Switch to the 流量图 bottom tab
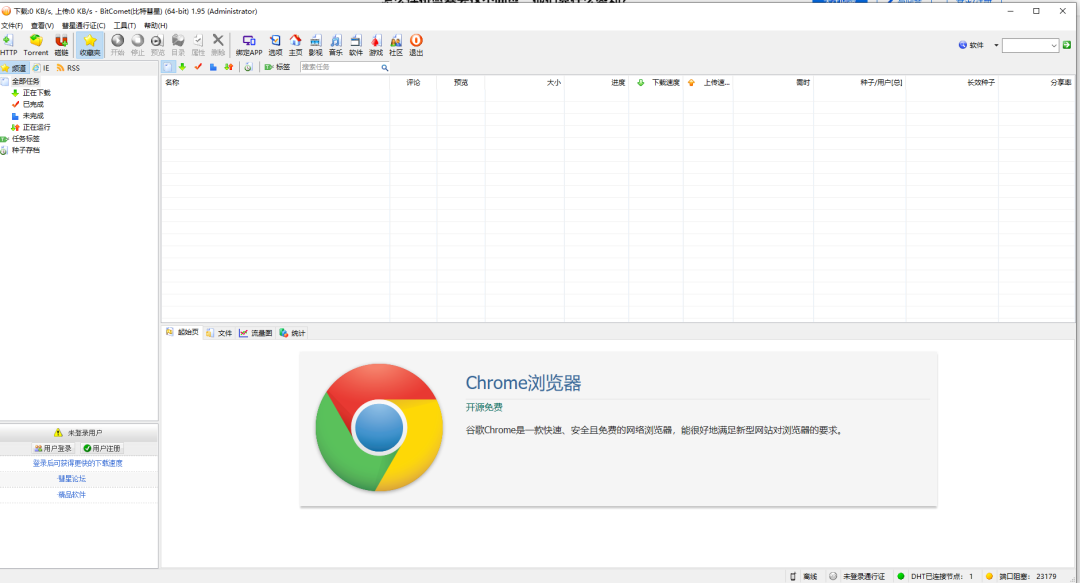Screen dimensions: 1080x583 click(256, 333)
